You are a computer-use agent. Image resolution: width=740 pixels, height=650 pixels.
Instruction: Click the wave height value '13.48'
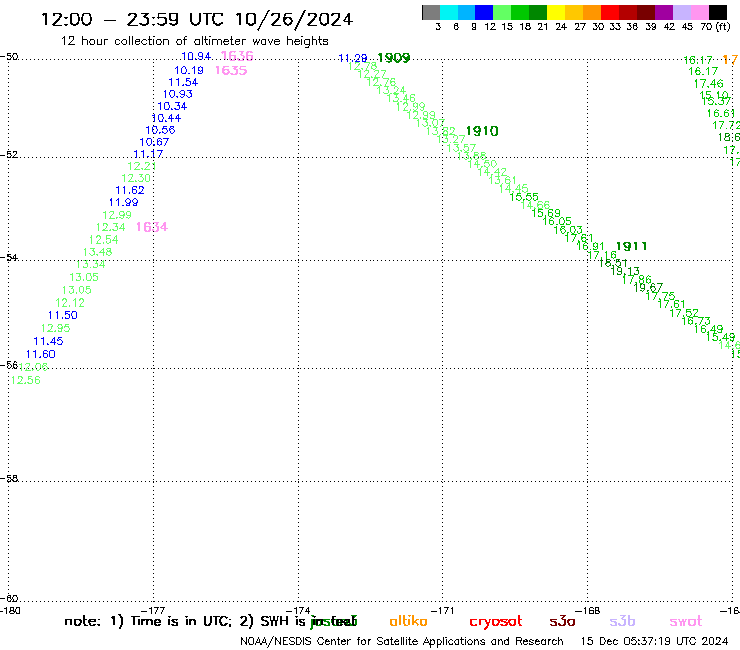coord(98,252)
